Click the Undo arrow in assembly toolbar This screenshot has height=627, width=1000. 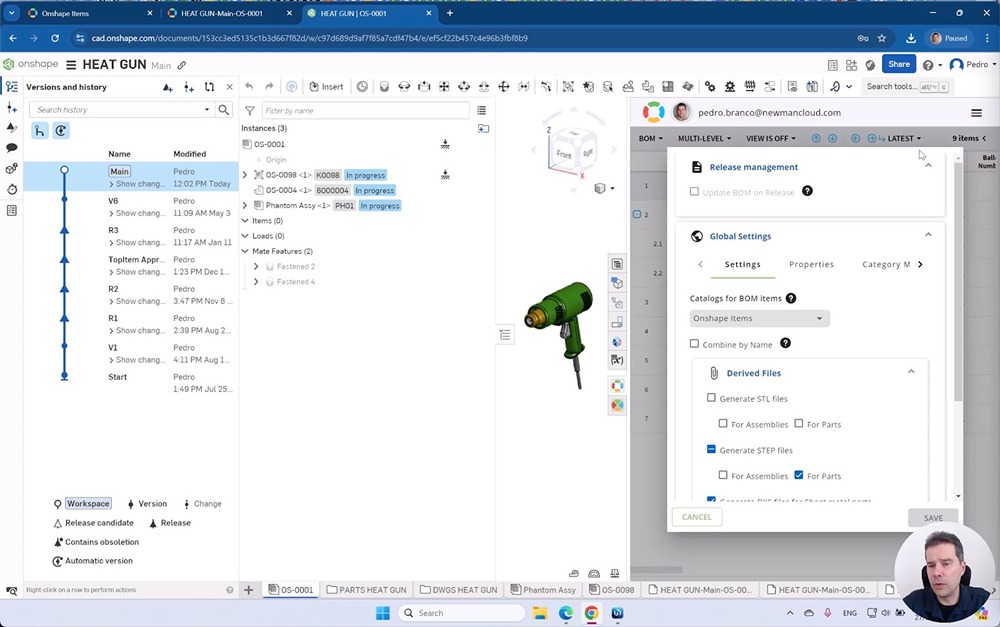pyautogui.click(x=249, y=87)
